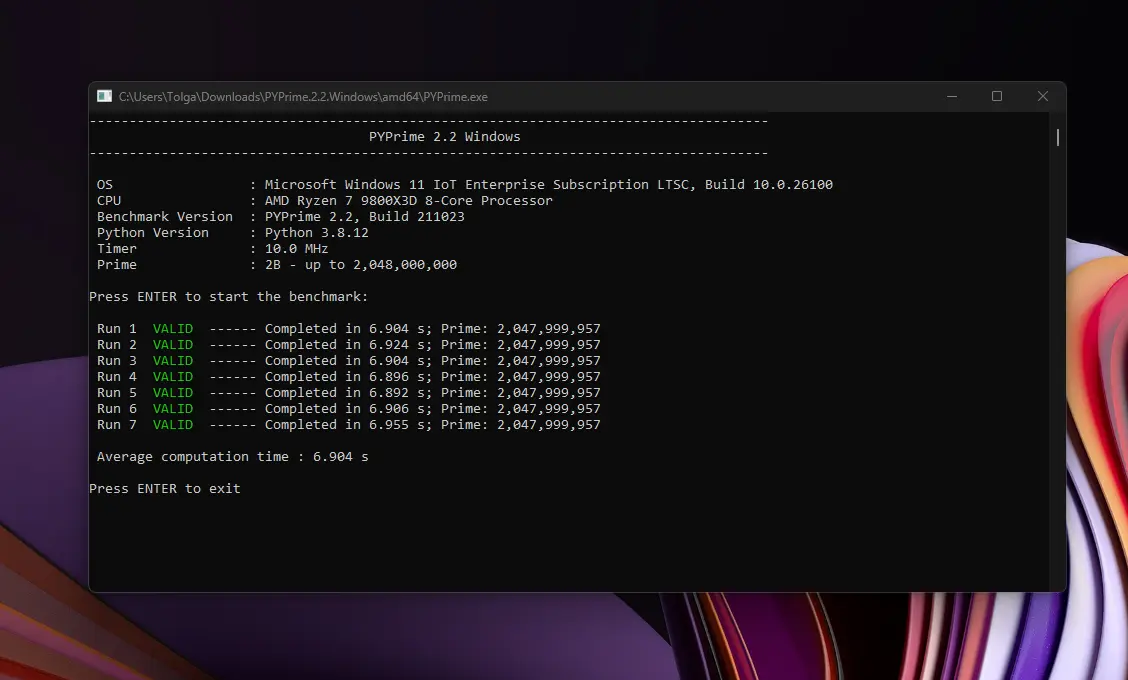The width and height of the screenshot is (1128, 680).
Task: Click Run 7 prime result 2,047,999,957
Action: point(549,425)
